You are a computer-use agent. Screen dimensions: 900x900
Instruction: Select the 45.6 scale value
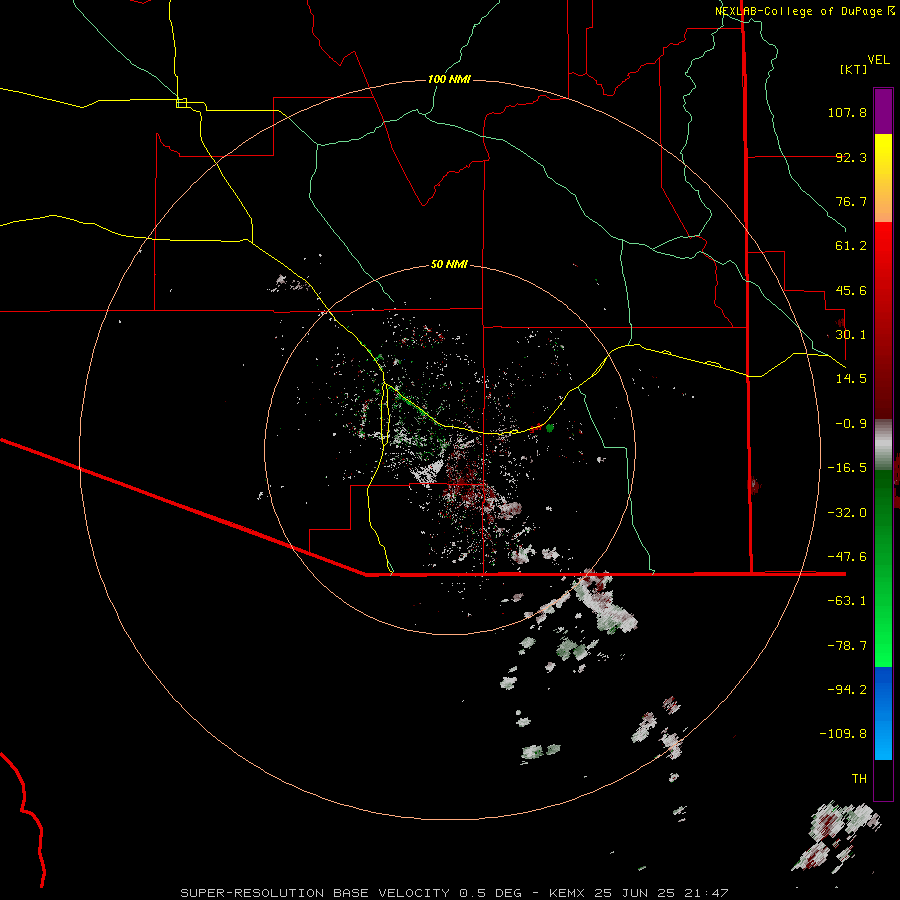(851, 290)
